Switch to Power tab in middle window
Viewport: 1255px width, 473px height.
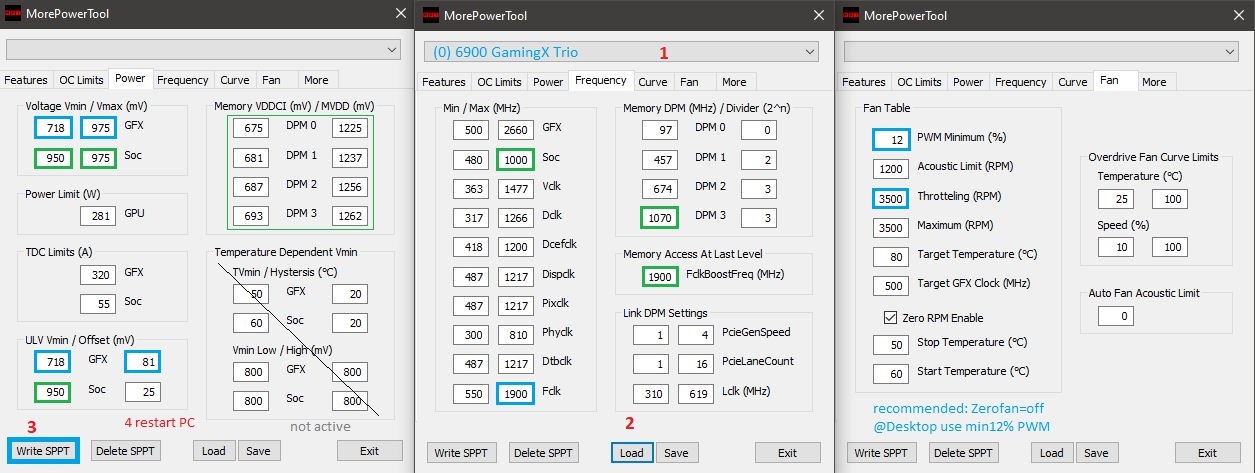547,82
